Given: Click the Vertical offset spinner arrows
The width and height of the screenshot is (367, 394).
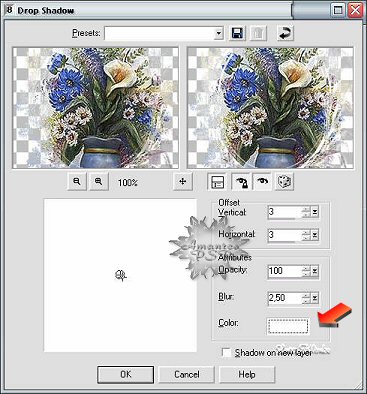Looking at the screenshot, I should tap(306, 212).
